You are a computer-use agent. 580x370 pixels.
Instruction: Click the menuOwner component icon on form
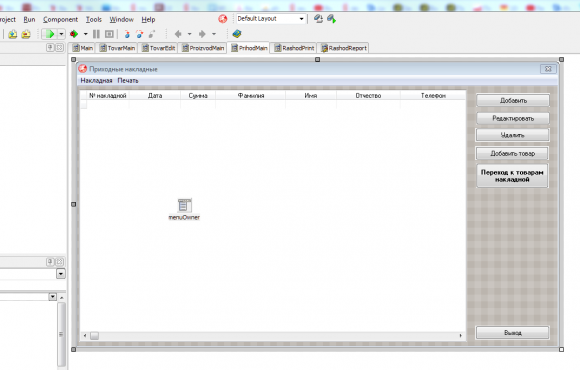[x=184, y=205]
